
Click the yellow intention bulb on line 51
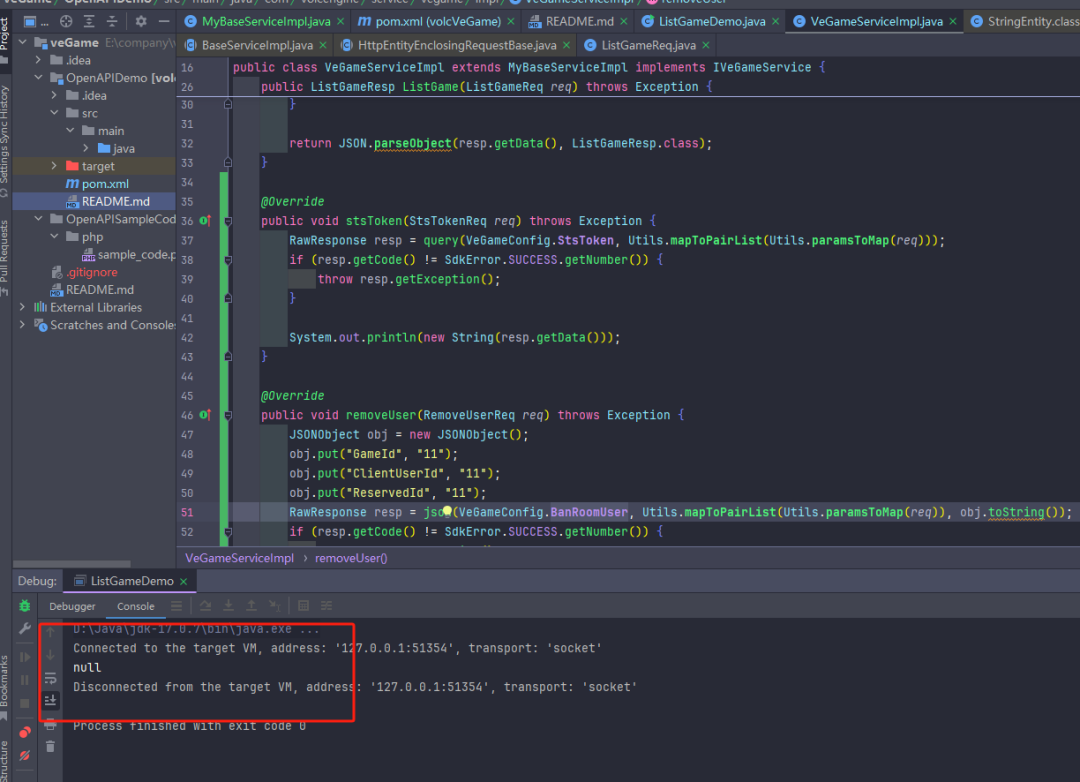click(447, 511)
